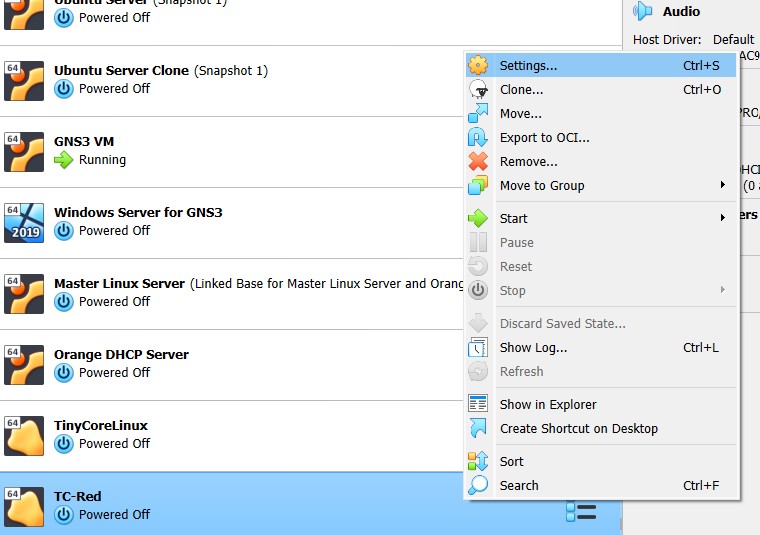Open the Move to Group submenu
Image resolution: width=760 pixels, height=535 pixels.
pos(601,186)
